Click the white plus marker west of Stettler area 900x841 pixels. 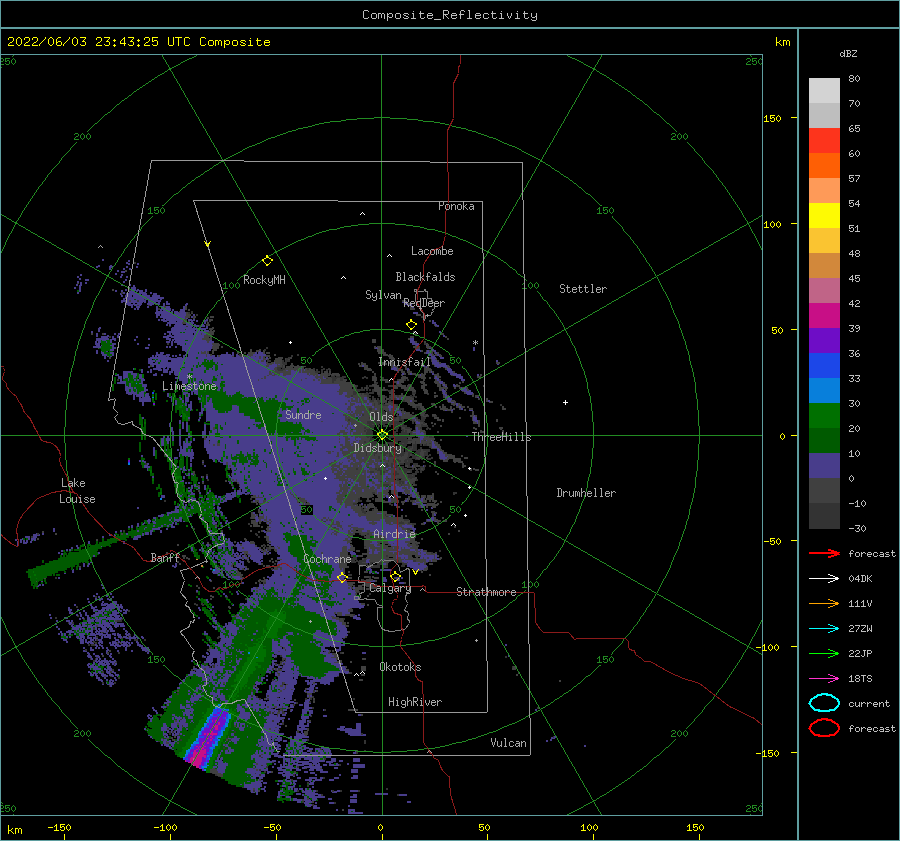point(565,402)
